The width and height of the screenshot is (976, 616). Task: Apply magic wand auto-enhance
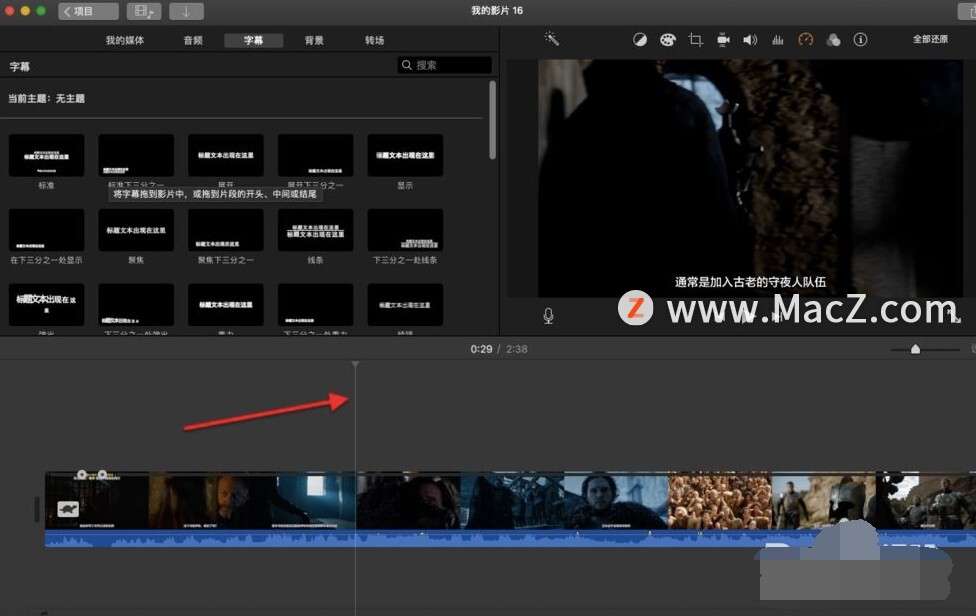pos(551,39)
